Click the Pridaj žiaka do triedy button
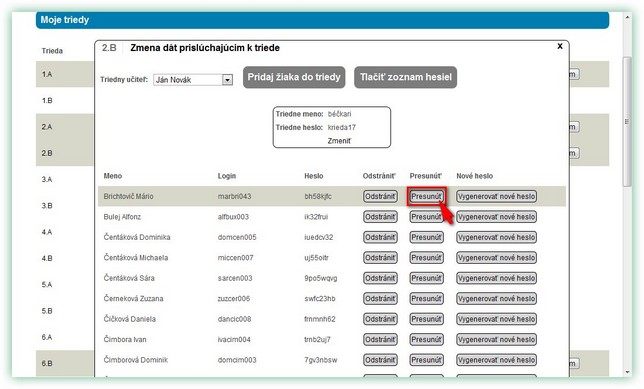The width and height of the screenshot is (644, 389). (294, 77)
